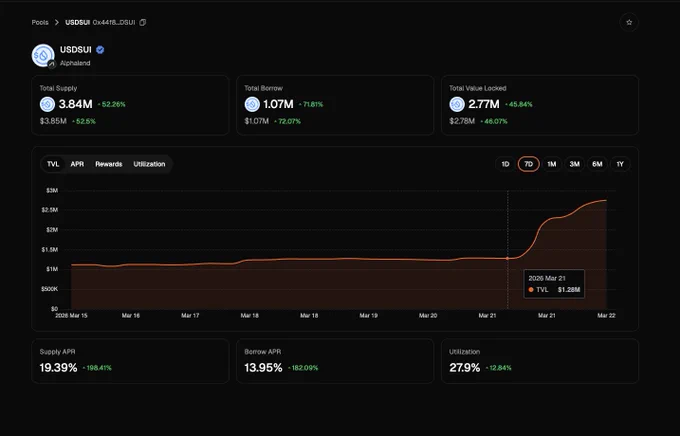Click the USDSUI pool token logo
This screenshot has width=680, height=436.
coord(43,56)
